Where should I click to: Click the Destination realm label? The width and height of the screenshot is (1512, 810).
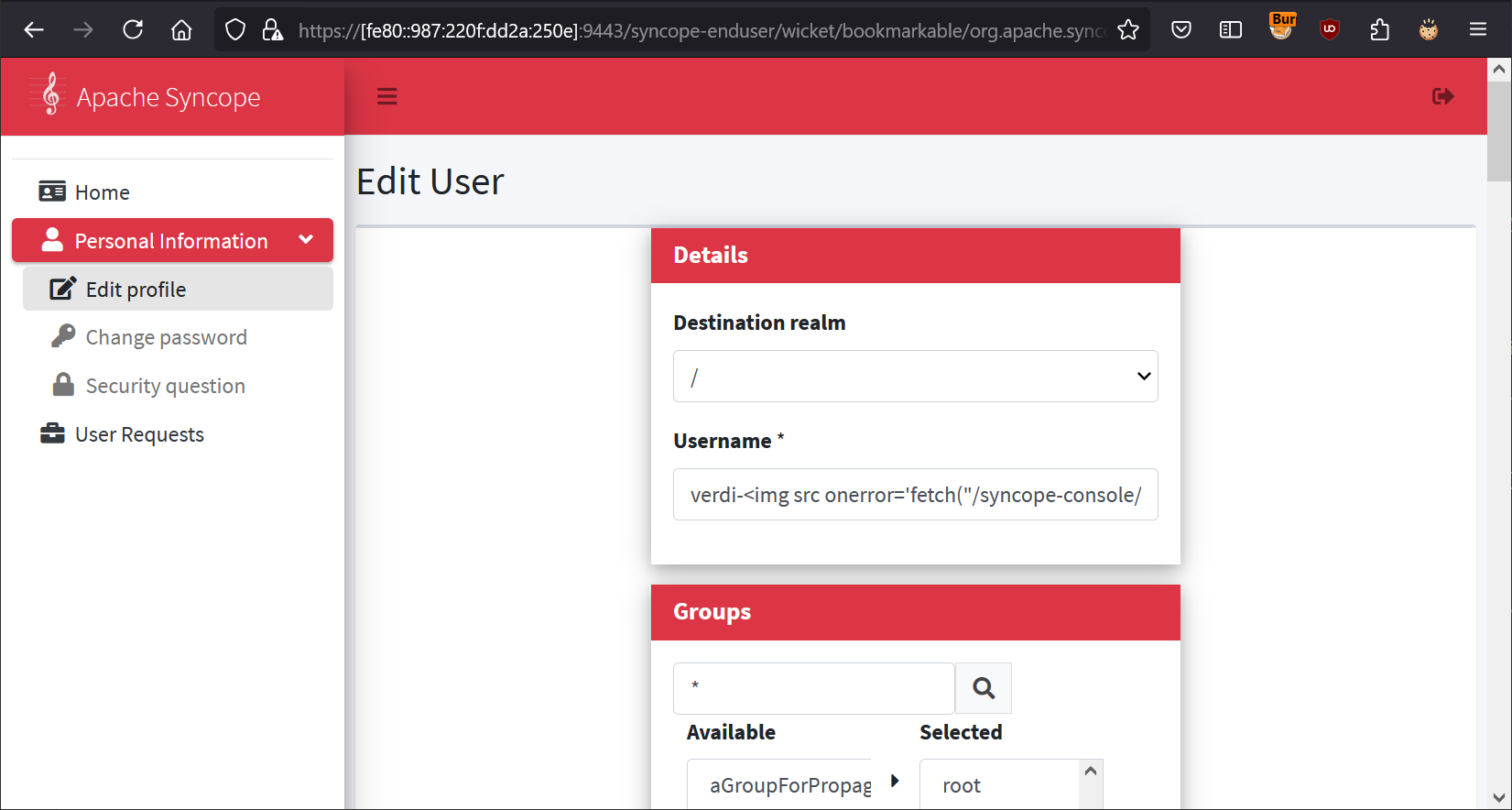[x=759, y=323]
